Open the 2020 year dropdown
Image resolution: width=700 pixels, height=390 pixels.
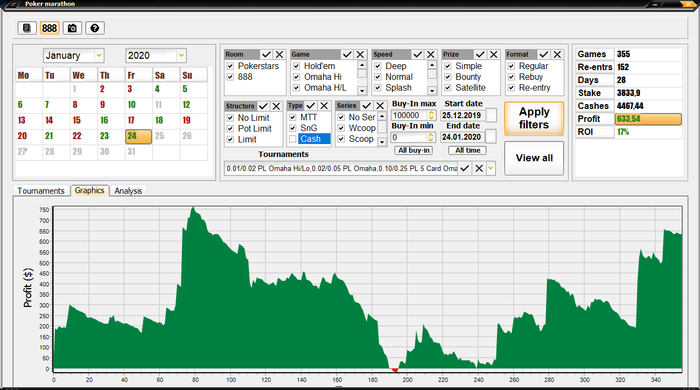point(181,56)
